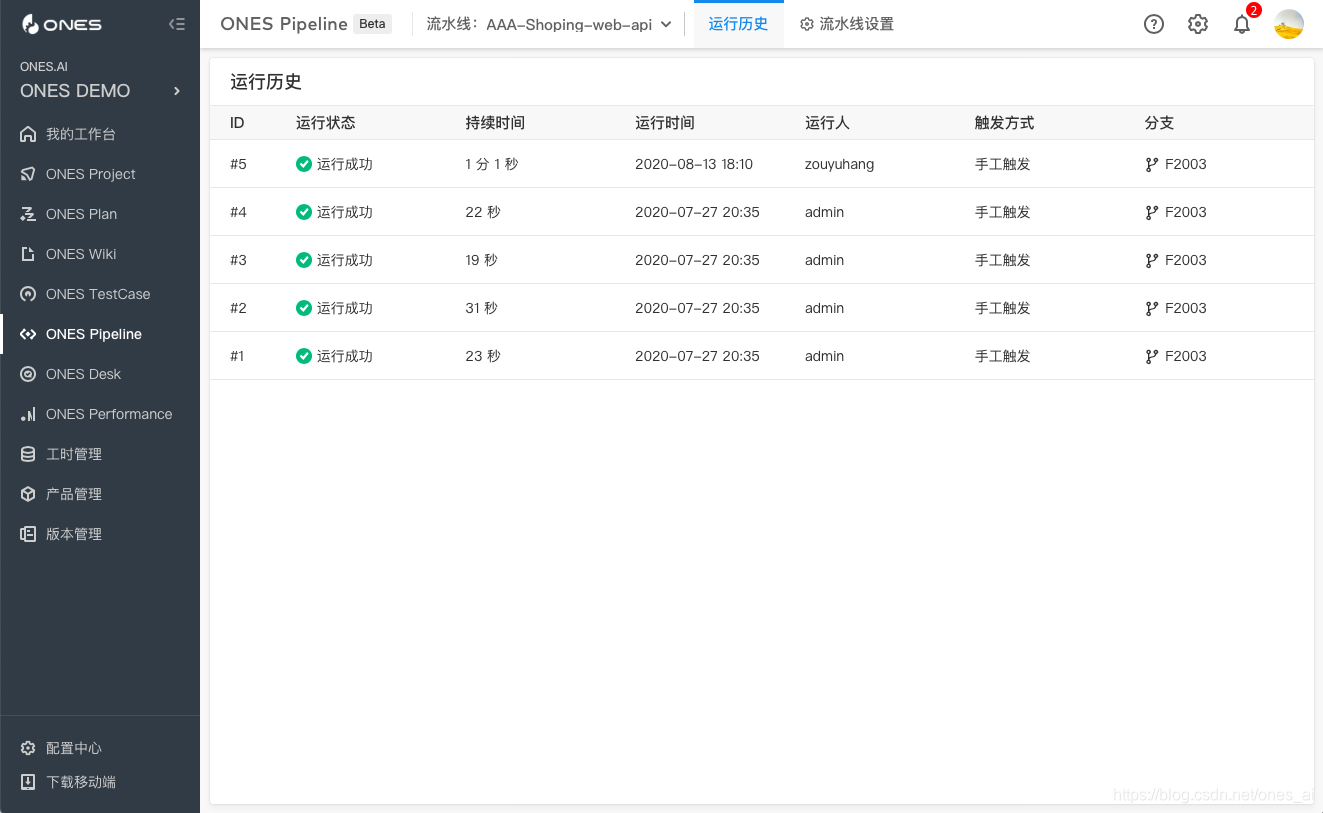Click the 2020-08-13 18:10 run time
1323x813 pixels.
pyautogui.click(x=694, y=164)
